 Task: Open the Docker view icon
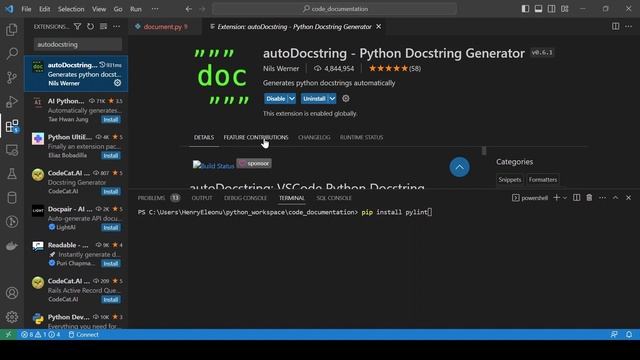point(12,246)
